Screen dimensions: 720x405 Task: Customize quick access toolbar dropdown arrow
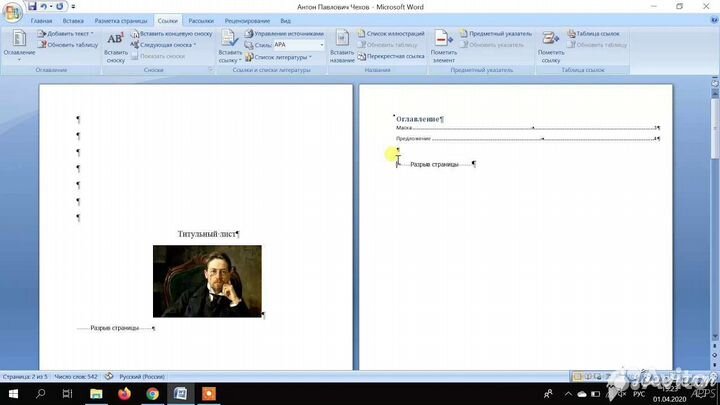pyautogui.click(x=73, y=7)
